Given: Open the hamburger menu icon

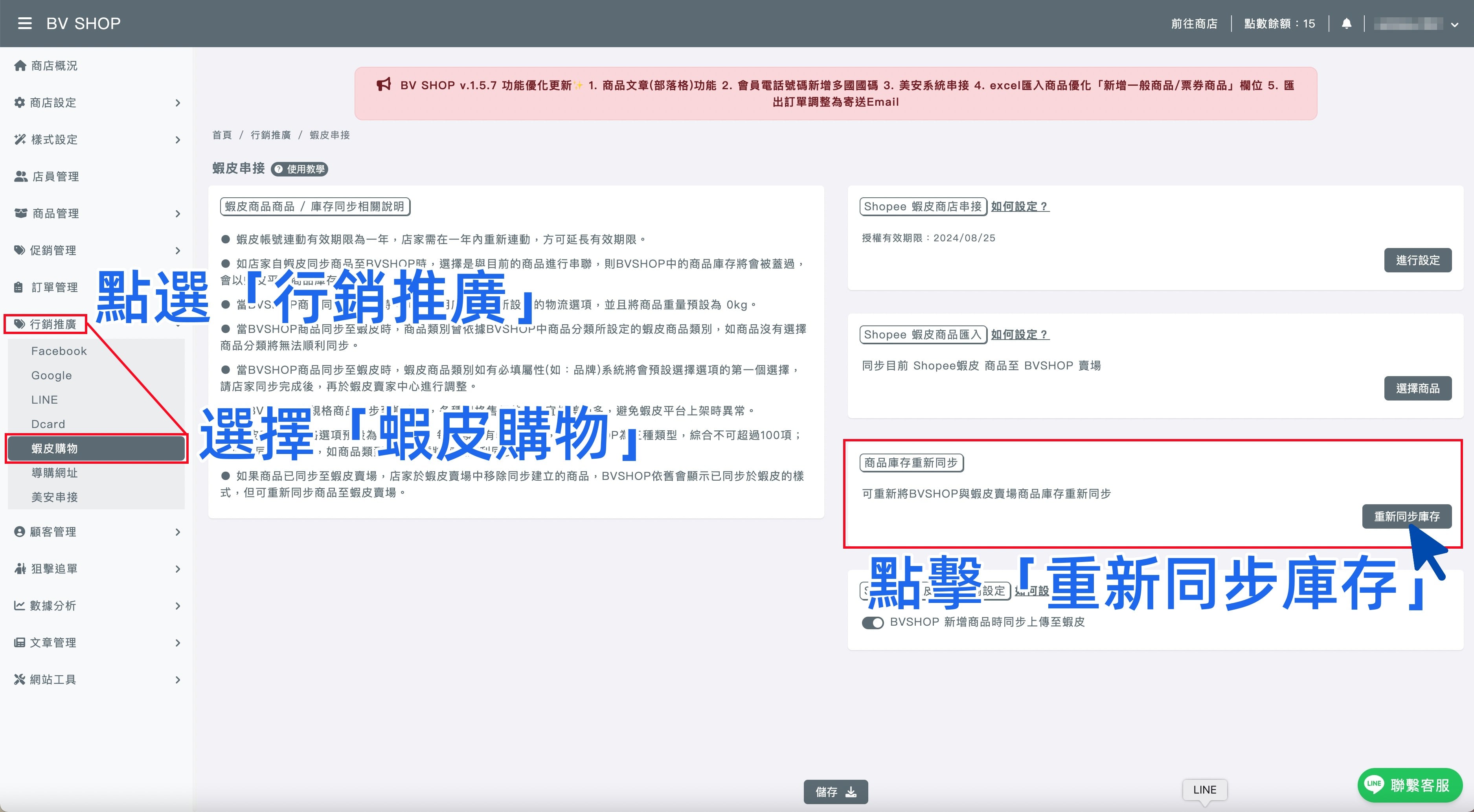Looking at the screenshot, I should coord(25,24).
